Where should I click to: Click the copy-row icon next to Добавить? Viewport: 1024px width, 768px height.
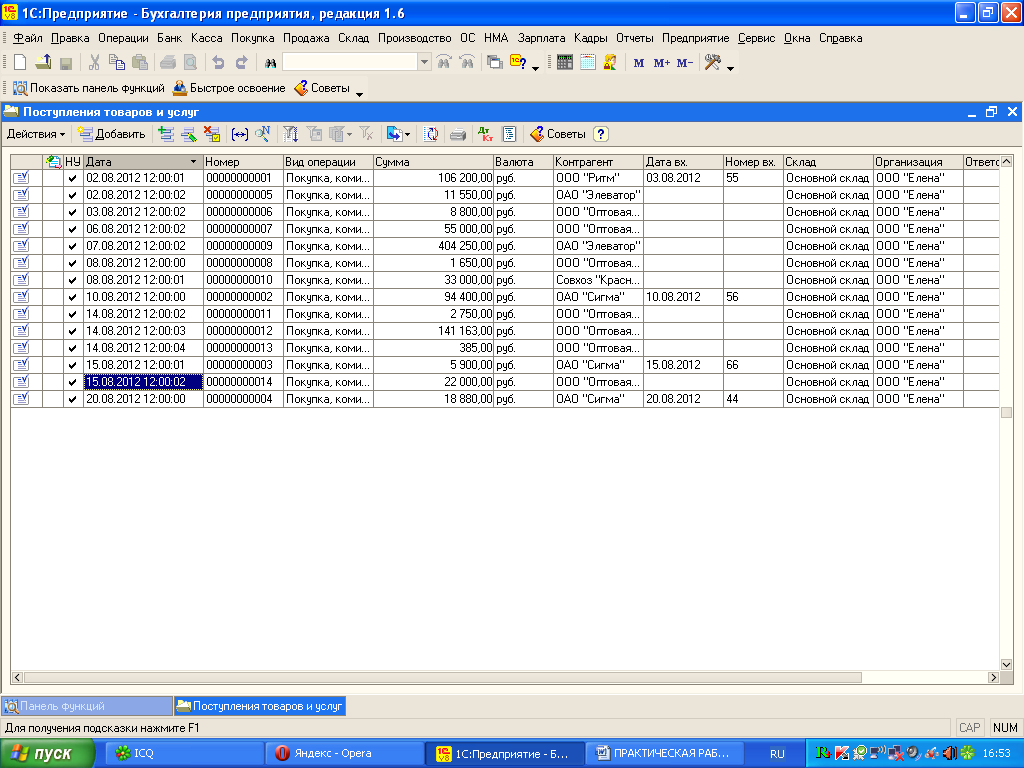pos(167,134)
